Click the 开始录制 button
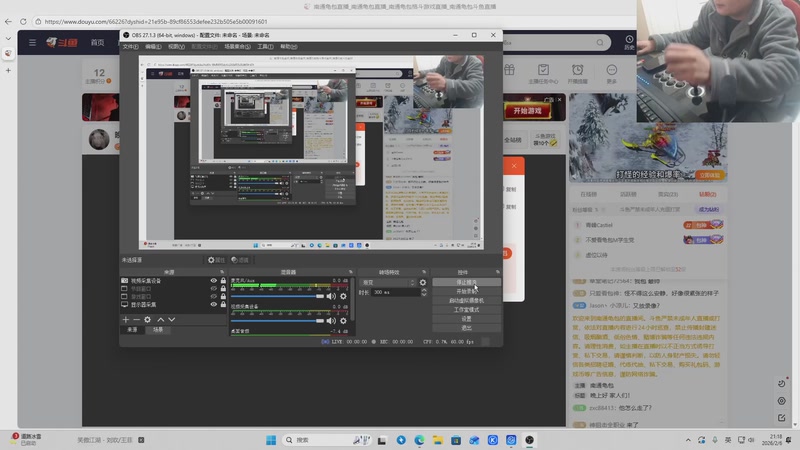 click(x=466, y=291)
